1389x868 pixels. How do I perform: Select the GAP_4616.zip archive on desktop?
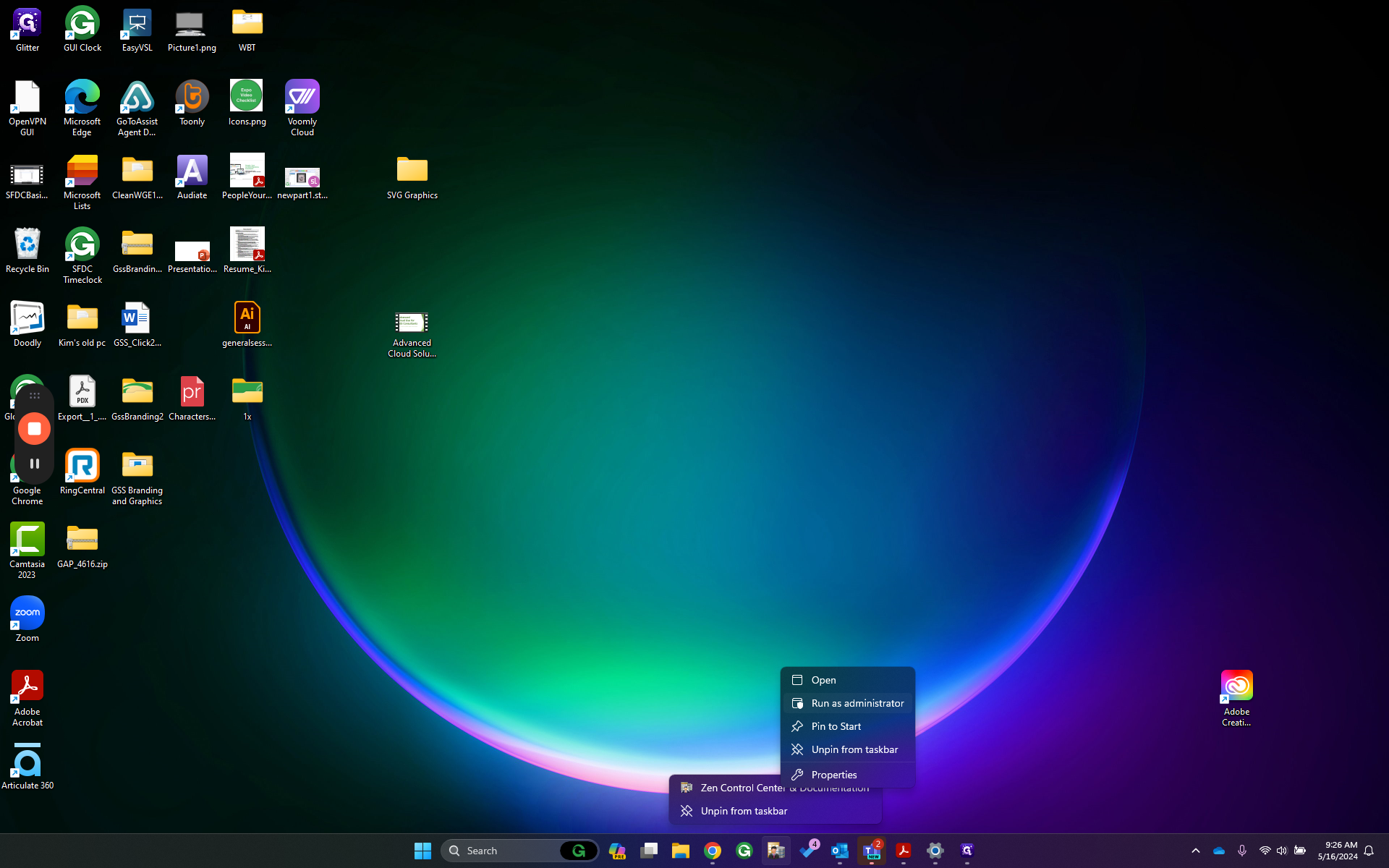[x=82, y=546]
